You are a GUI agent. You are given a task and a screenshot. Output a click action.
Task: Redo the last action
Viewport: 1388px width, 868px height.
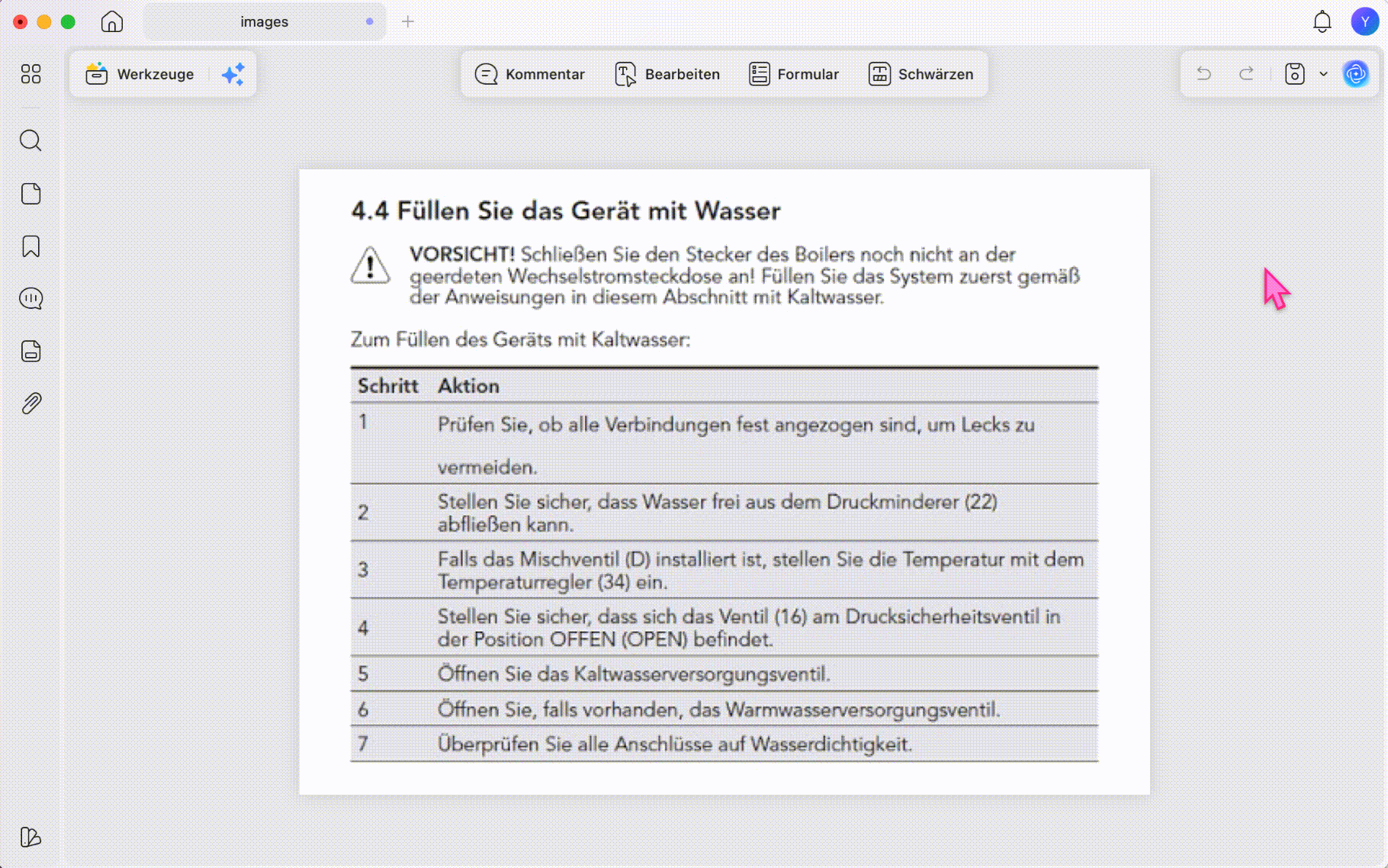pyautogui.click(x=1246, y=74)
